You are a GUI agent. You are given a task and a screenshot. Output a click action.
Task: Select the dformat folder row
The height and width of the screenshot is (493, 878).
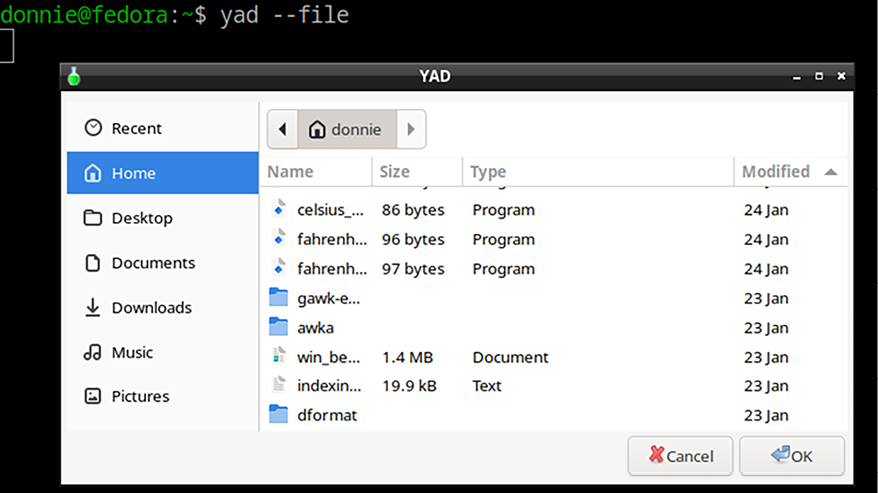pyautogui.click(x=554, y=415)
